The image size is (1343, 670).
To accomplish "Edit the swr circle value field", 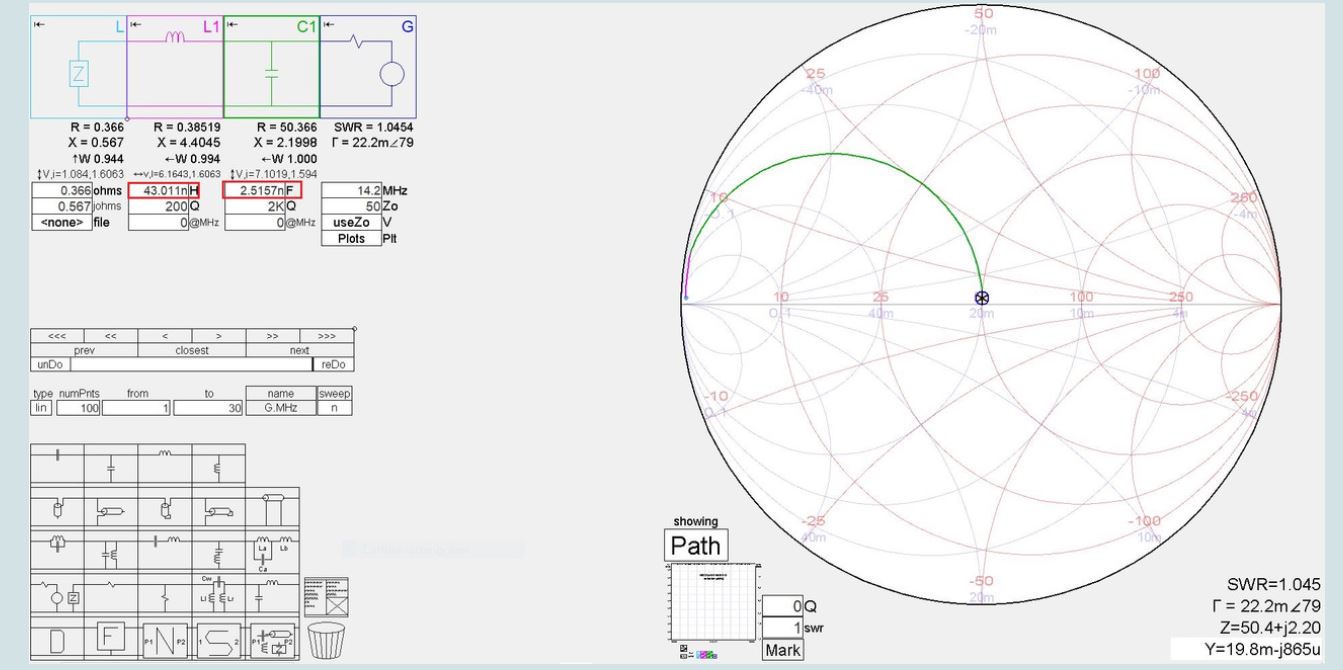I will pyautogui.click(x=782, y=628).
